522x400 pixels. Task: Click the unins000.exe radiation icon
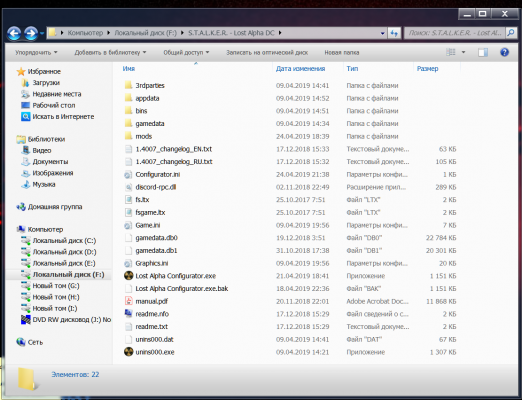point(128,352)
